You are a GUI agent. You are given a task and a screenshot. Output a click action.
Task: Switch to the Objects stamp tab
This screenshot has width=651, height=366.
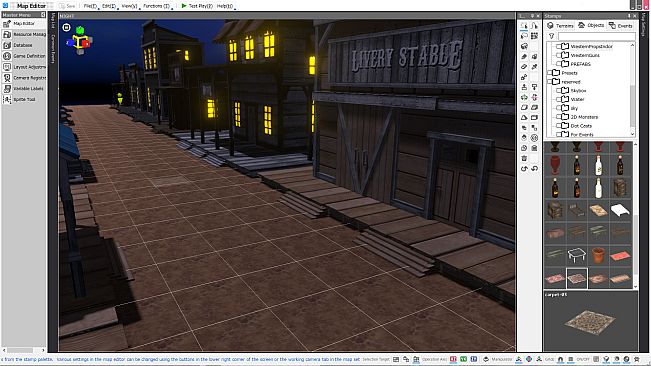point(591,26)
